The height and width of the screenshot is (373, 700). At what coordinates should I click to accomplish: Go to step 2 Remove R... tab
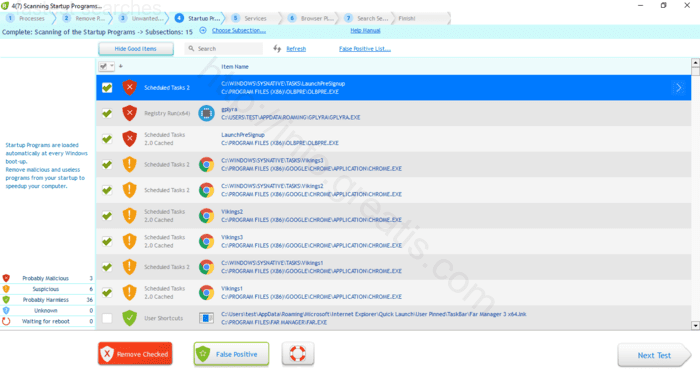[x=85, y=18]
